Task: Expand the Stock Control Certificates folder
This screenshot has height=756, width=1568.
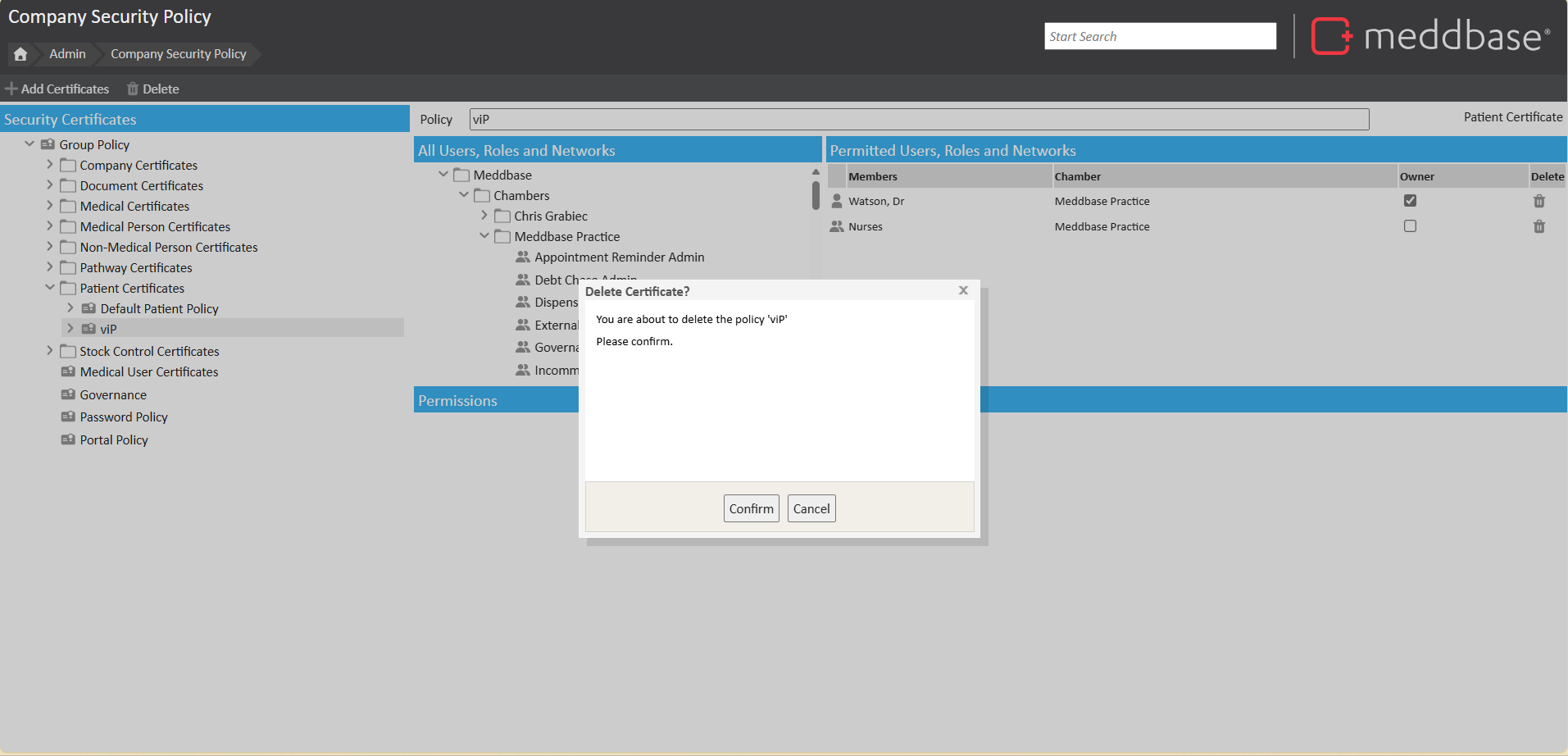Action: pyautogui.click(x=49, y=351)
